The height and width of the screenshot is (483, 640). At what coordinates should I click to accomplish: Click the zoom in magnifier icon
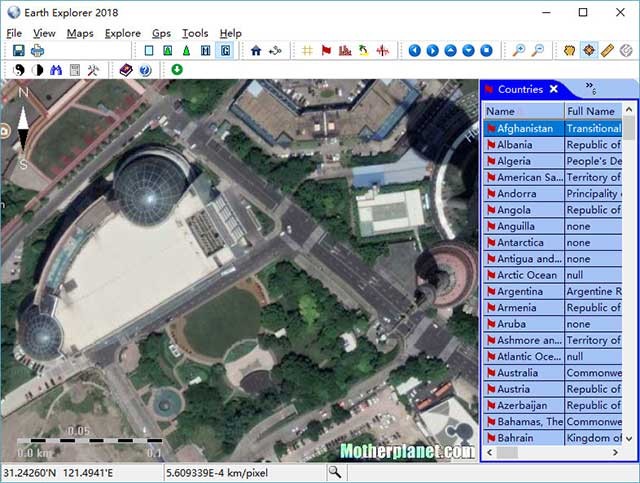(518, 50)
